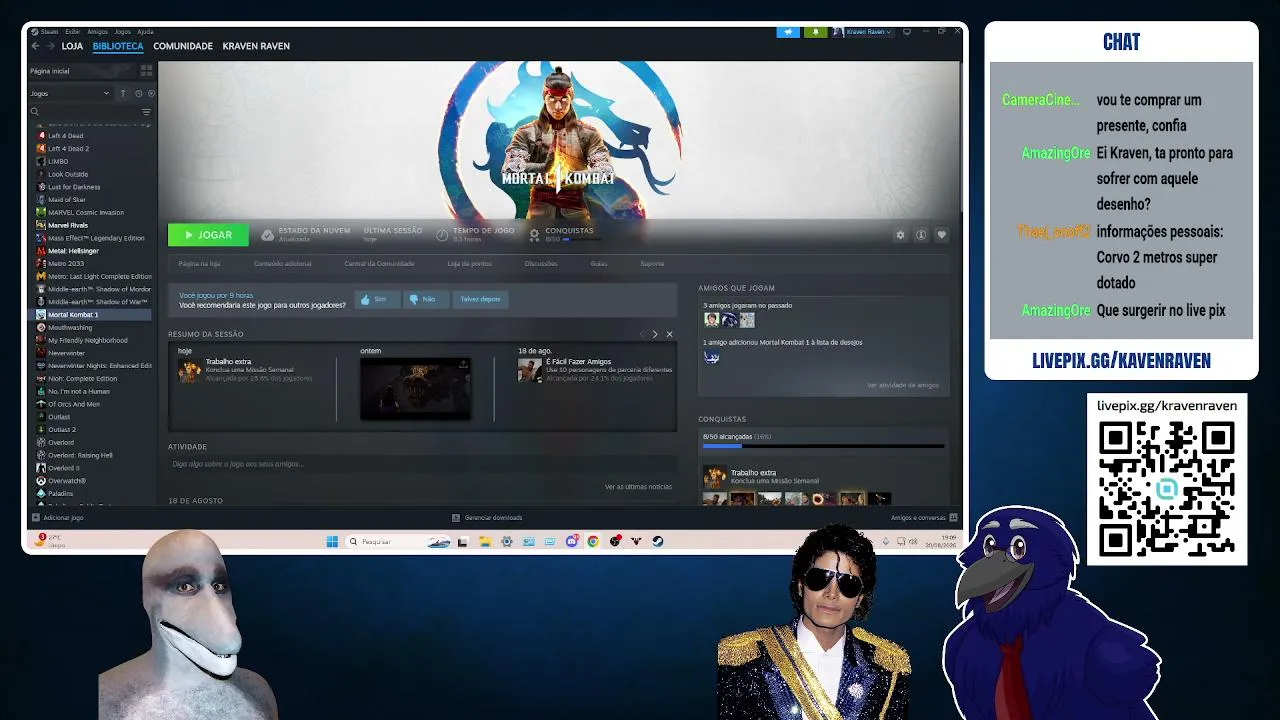
Task: Add Mortal Kombat 1 to favorites with heart icon
Action: 941,235
